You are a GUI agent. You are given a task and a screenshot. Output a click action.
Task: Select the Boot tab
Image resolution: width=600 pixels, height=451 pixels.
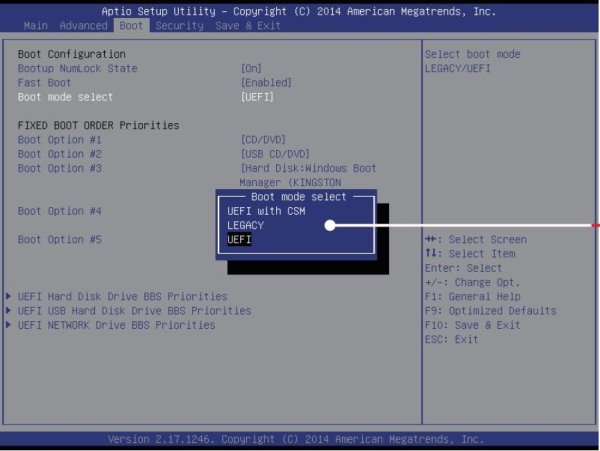131,26
